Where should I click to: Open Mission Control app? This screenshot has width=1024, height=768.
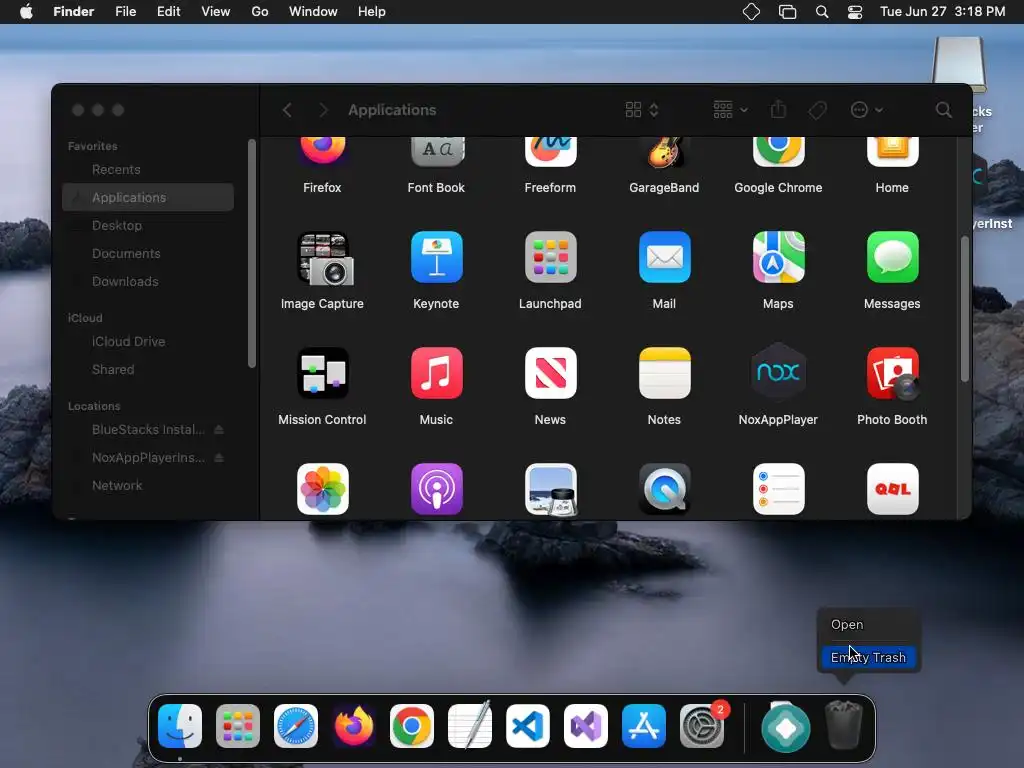pyautogui.click(x=323, y=373)
